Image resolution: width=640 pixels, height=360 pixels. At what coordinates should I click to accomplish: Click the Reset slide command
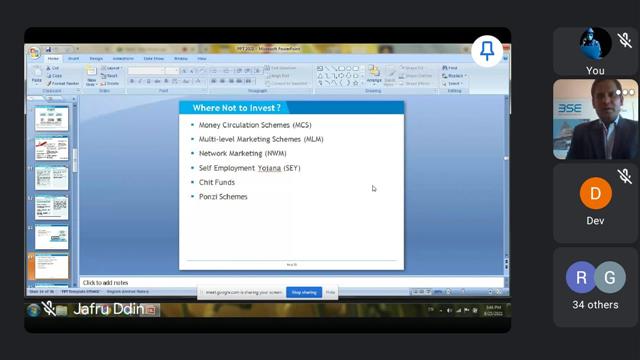coord(109,76)
